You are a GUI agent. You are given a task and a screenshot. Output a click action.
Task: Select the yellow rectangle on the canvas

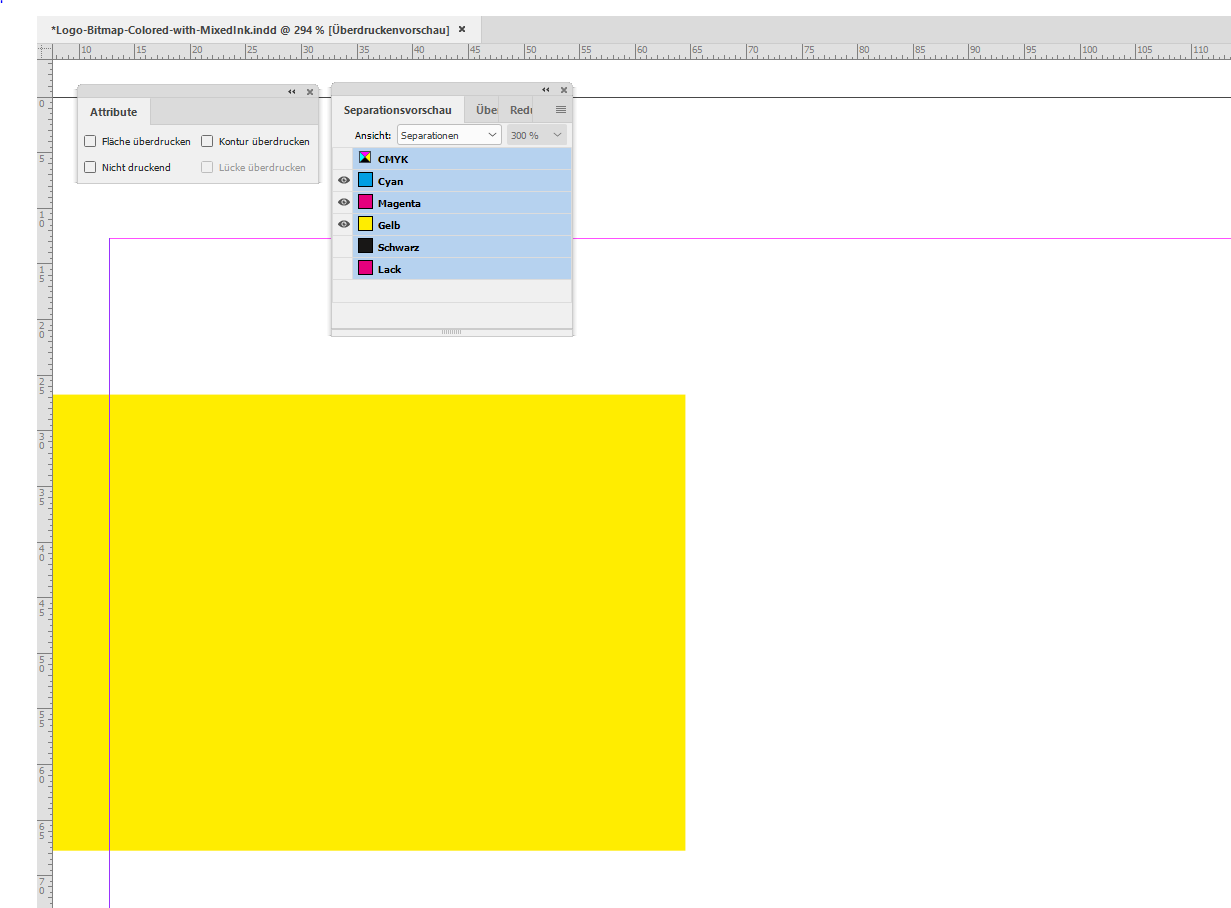tap(368, 622)
